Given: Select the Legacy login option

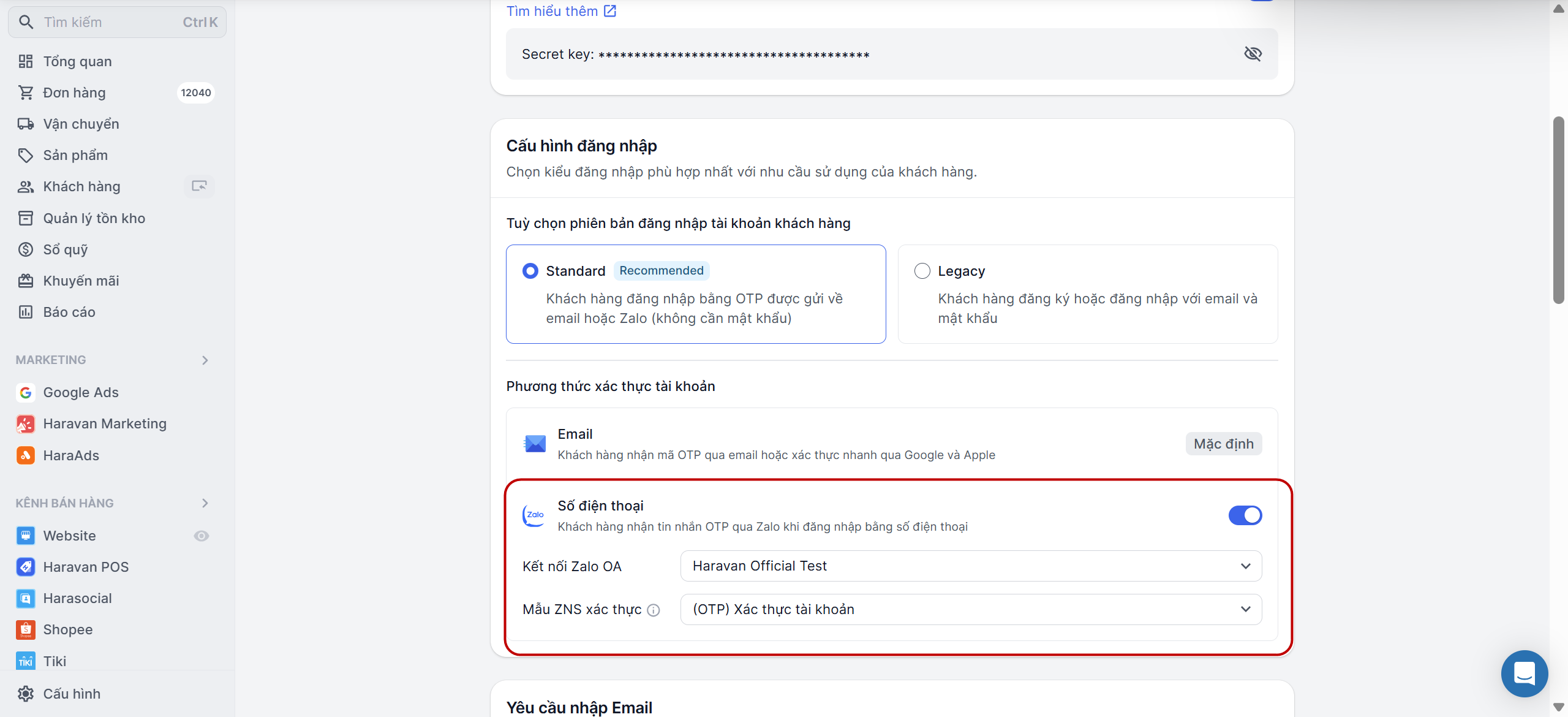Looking at the screenshot, I should (x=922, y=271).
